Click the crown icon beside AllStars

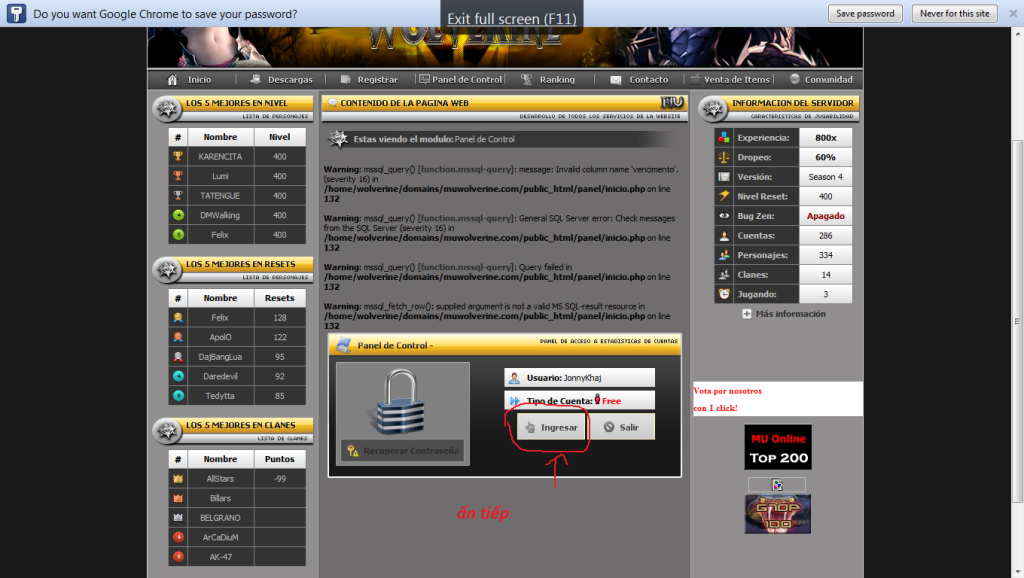pyautogui.click(x=178, y=479)
